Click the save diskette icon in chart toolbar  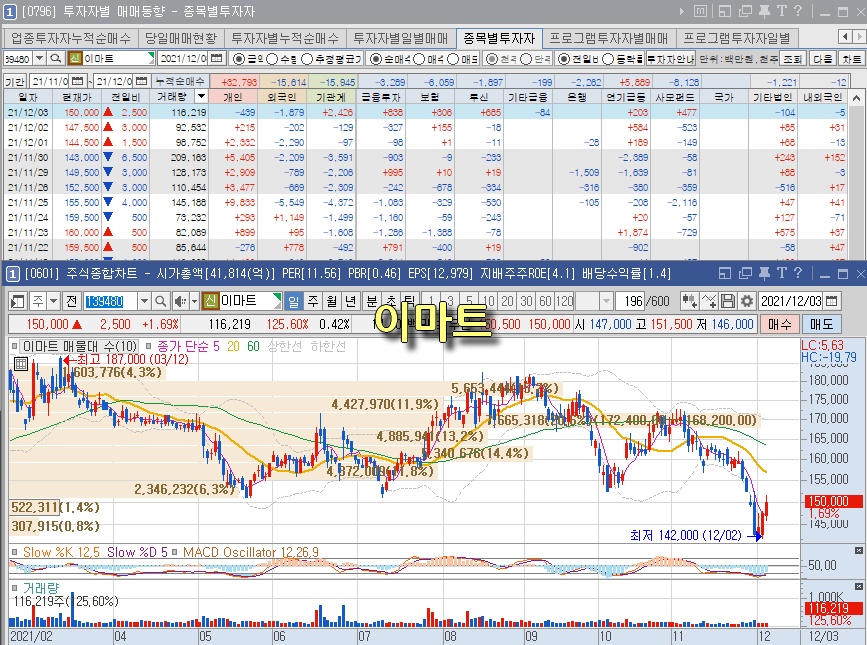tap(728, 301)
